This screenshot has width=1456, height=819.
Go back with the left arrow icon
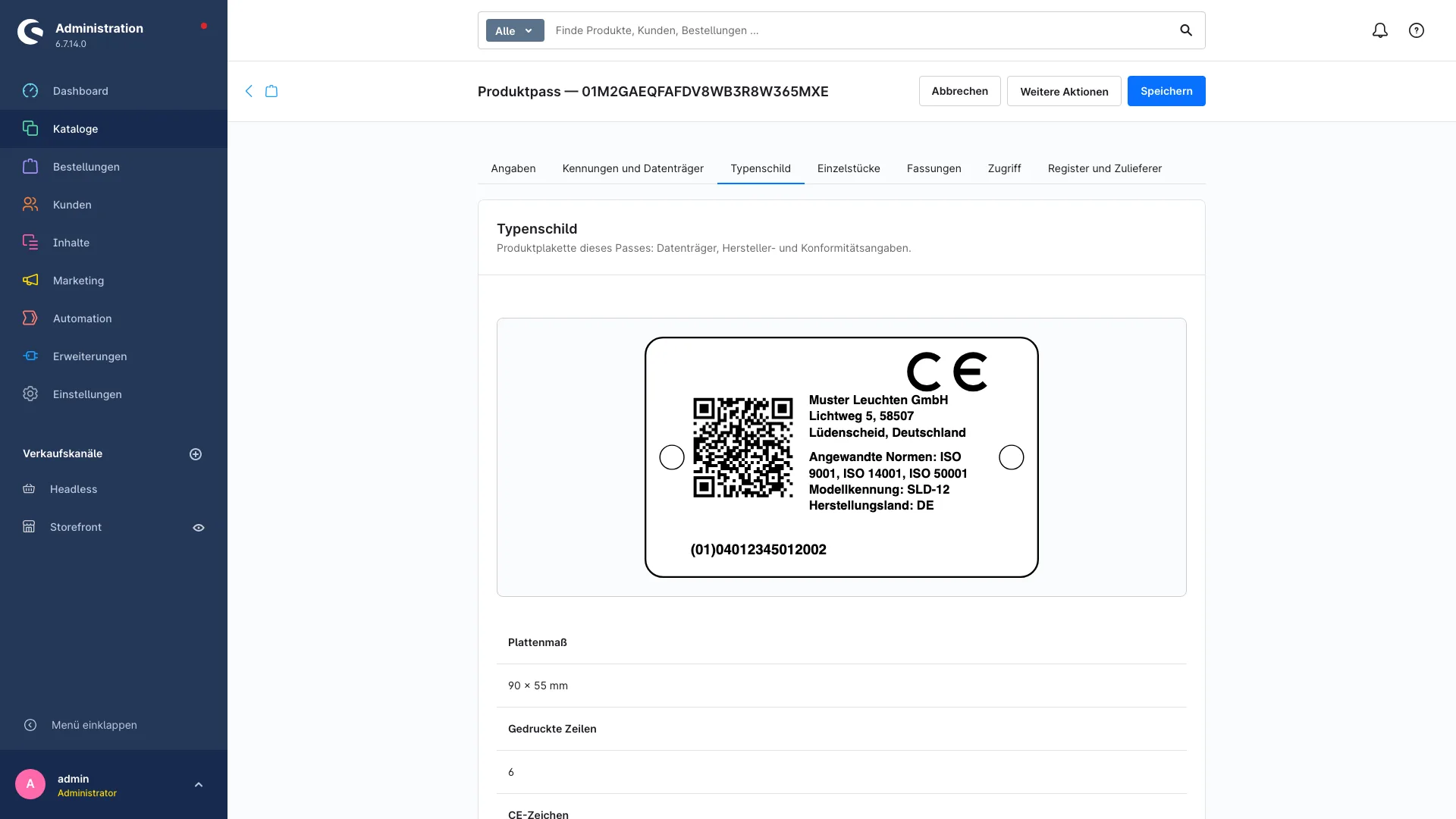249,91
